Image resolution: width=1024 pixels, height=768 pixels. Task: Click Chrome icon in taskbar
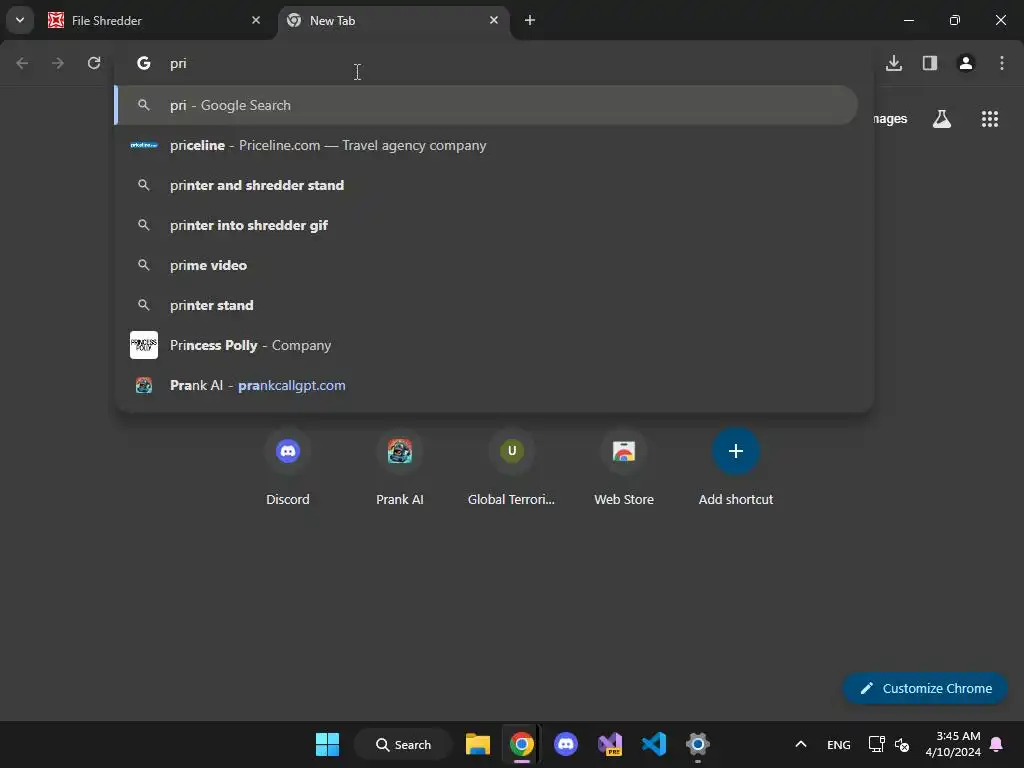pos(522,744)
